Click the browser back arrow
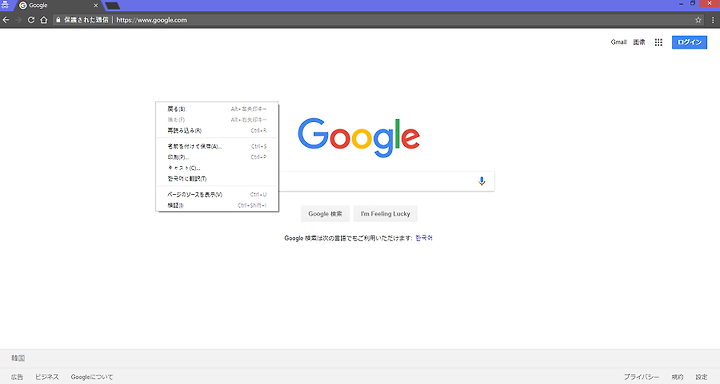Viewport: 720px width, 384px height. [6, 20]
